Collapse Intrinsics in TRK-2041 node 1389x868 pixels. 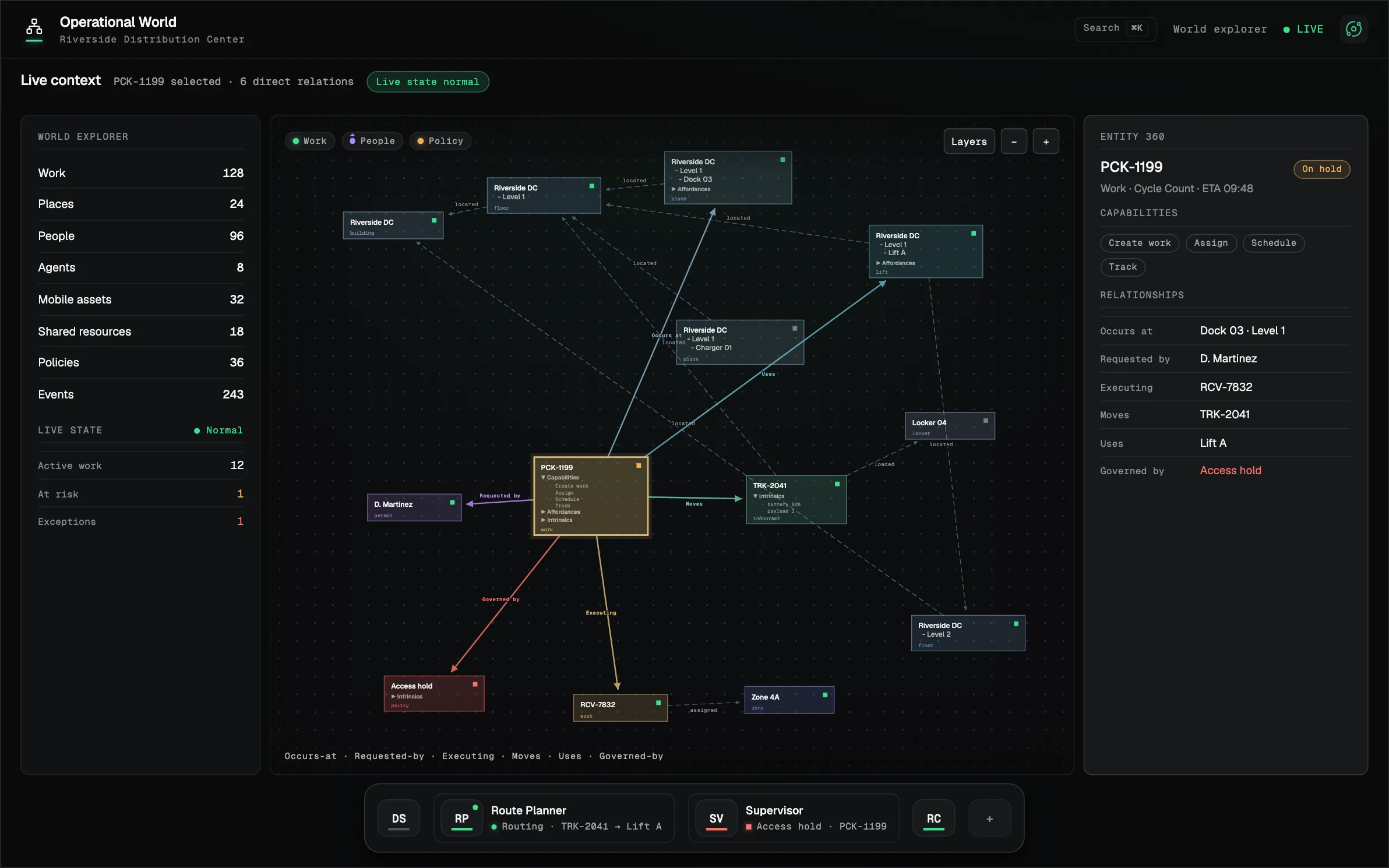[x=768, y=496]
